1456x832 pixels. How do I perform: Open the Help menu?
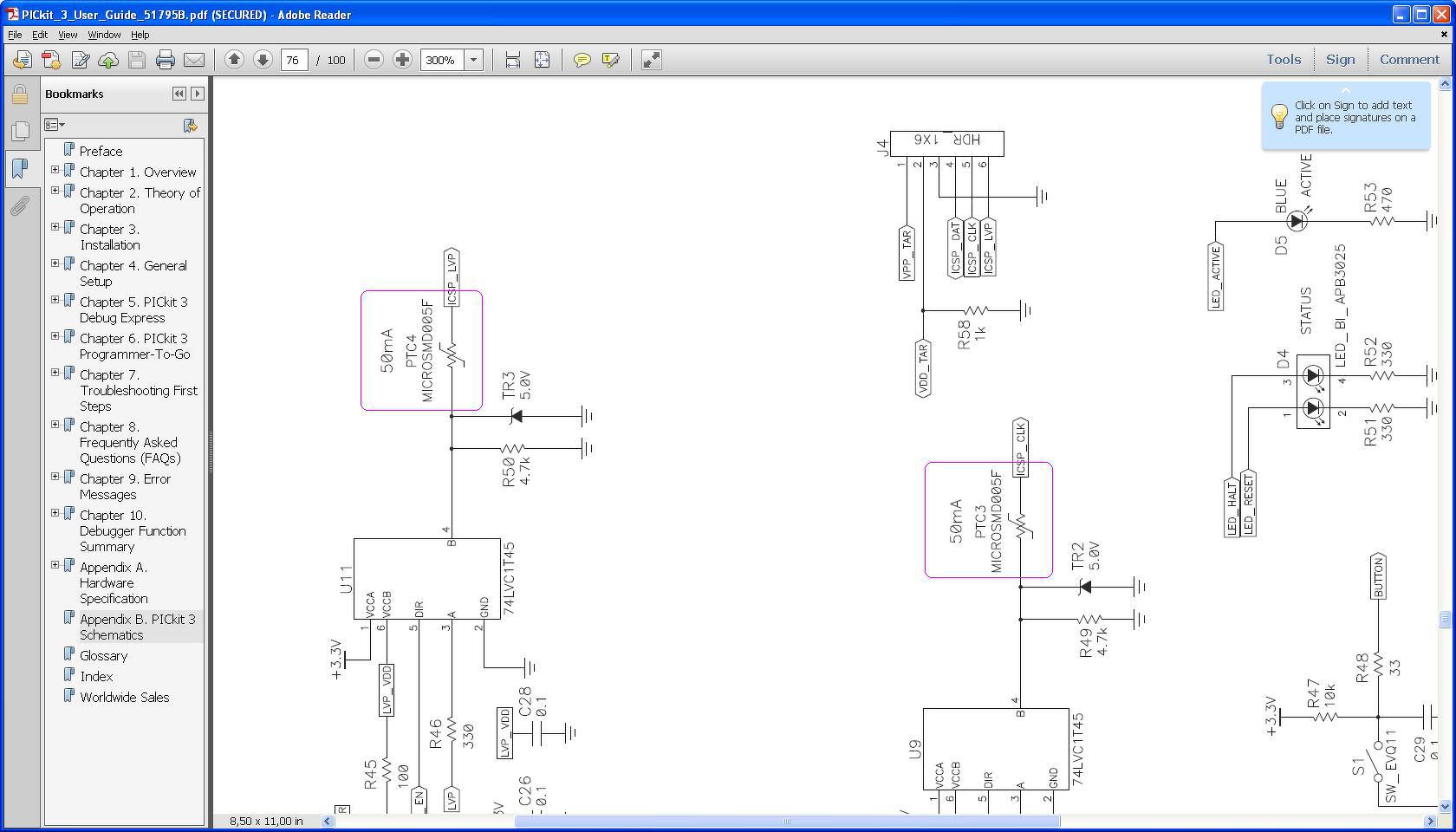pos(140,35)
